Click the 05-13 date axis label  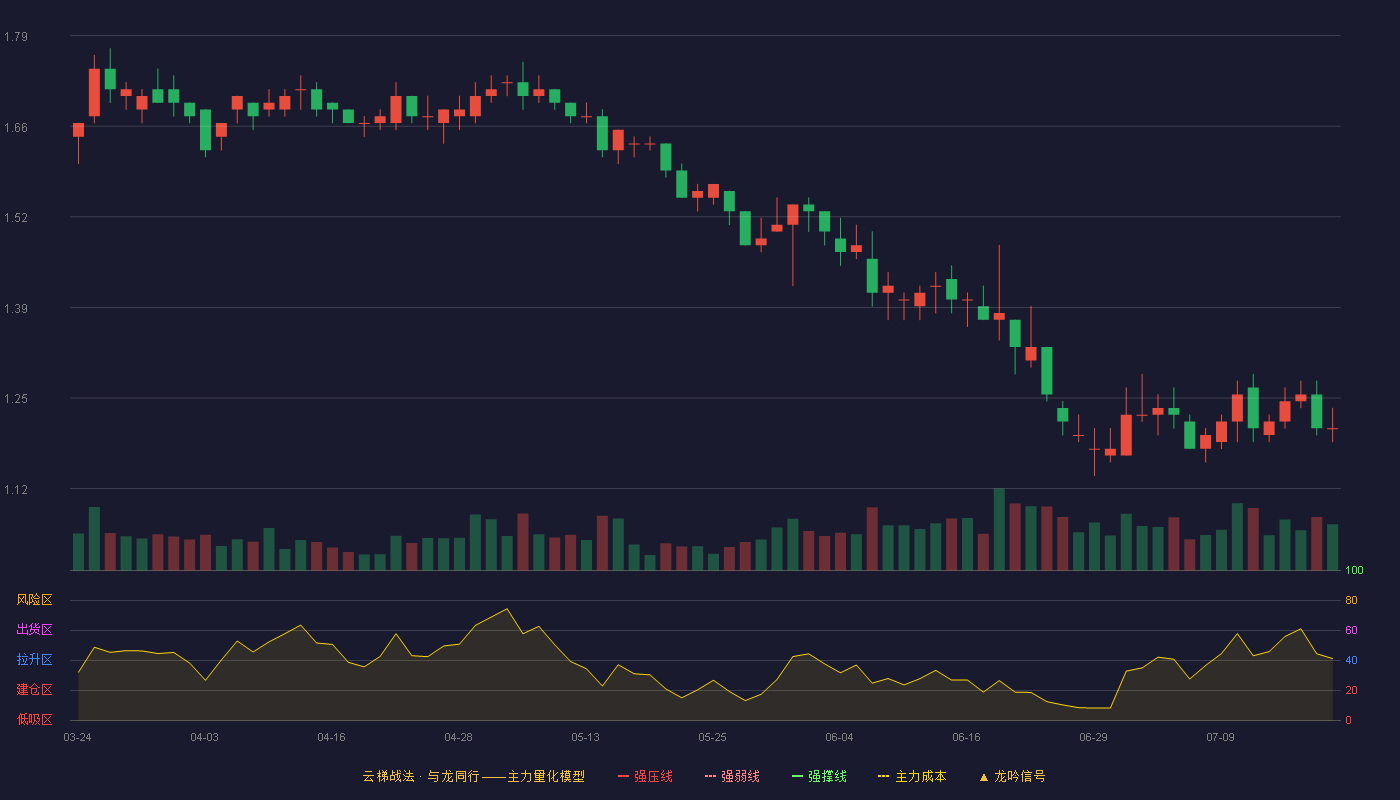tap(585, 737)
